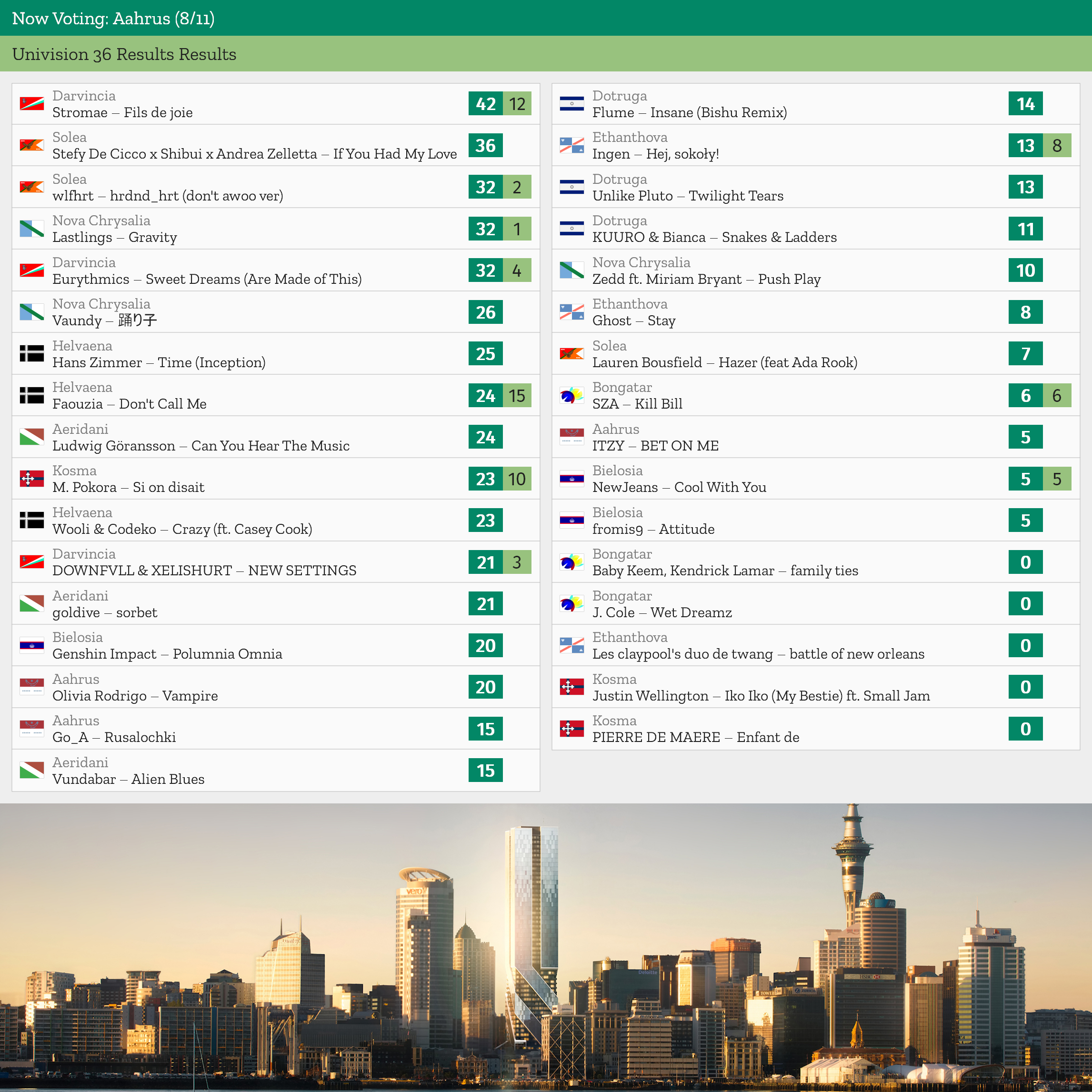Click the 15 points badge for Faouzia

coord(517,396)
